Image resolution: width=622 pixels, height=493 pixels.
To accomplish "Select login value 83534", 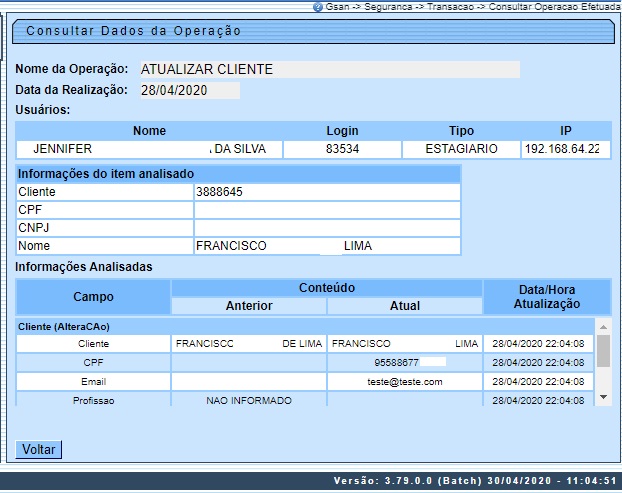I will pos(342,149).
